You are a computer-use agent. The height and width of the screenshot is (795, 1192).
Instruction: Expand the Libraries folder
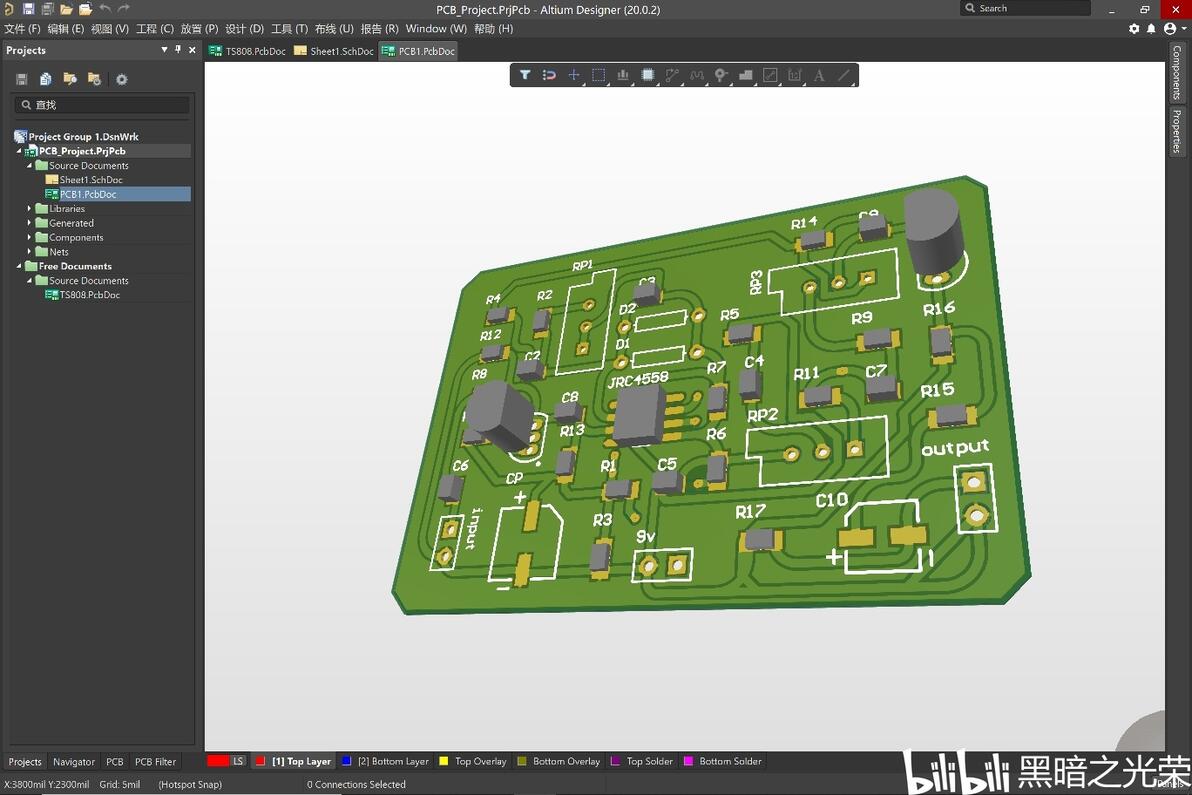pos(30,209)
